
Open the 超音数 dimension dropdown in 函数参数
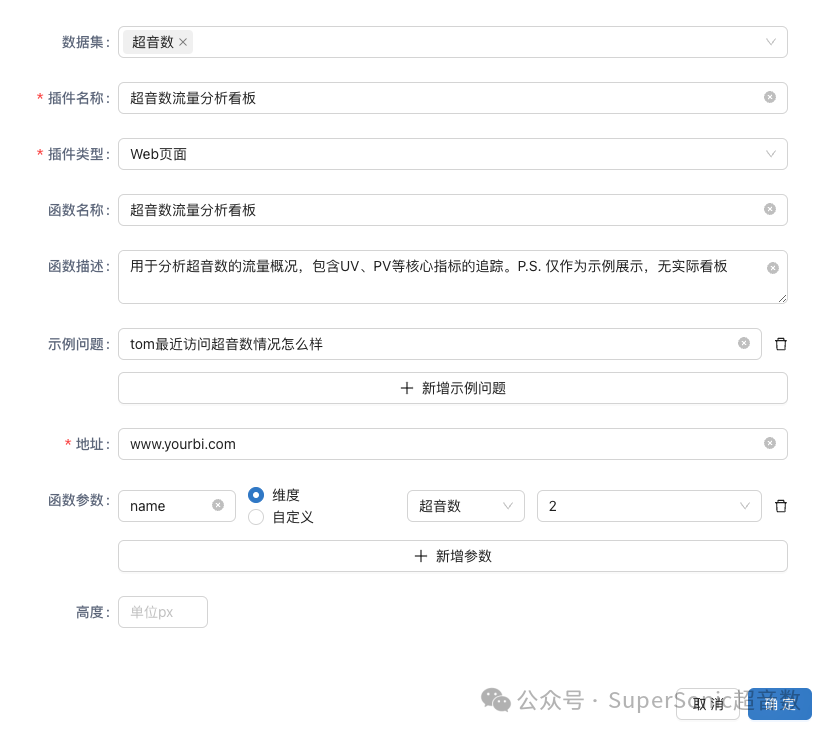coord(508,506)
